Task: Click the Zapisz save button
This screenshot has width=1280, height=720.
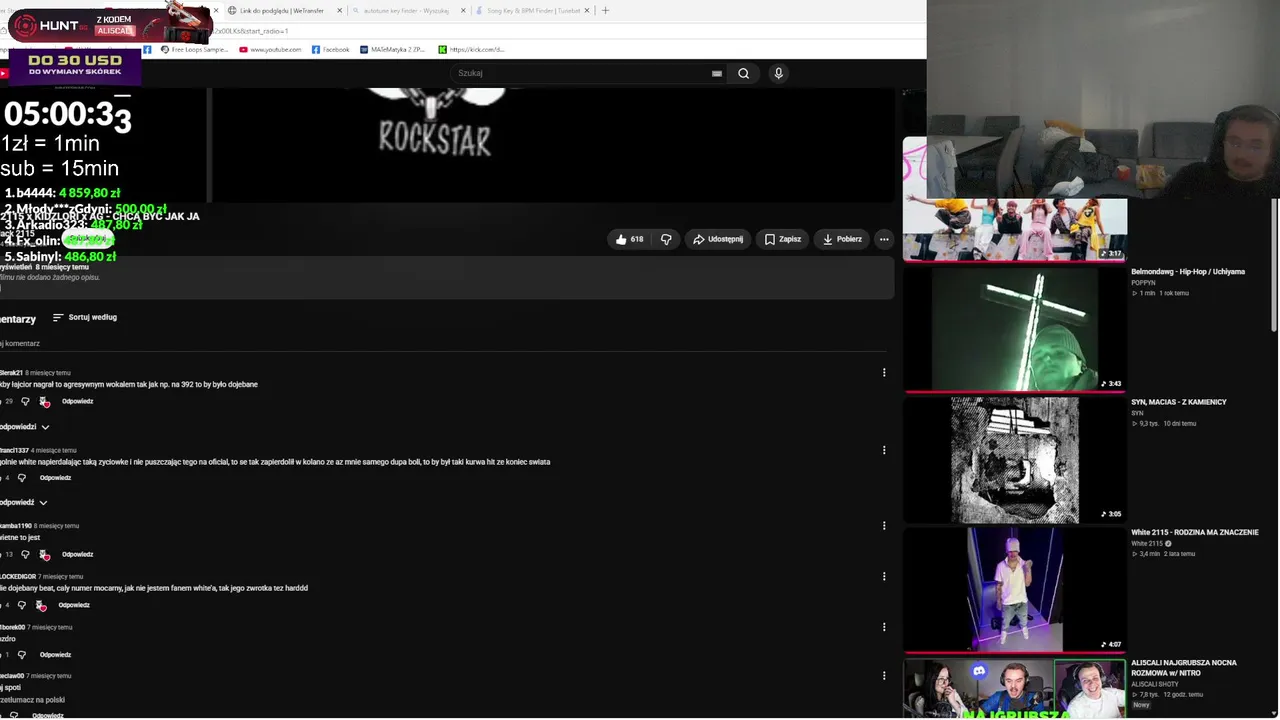Action: coord(783,239)
